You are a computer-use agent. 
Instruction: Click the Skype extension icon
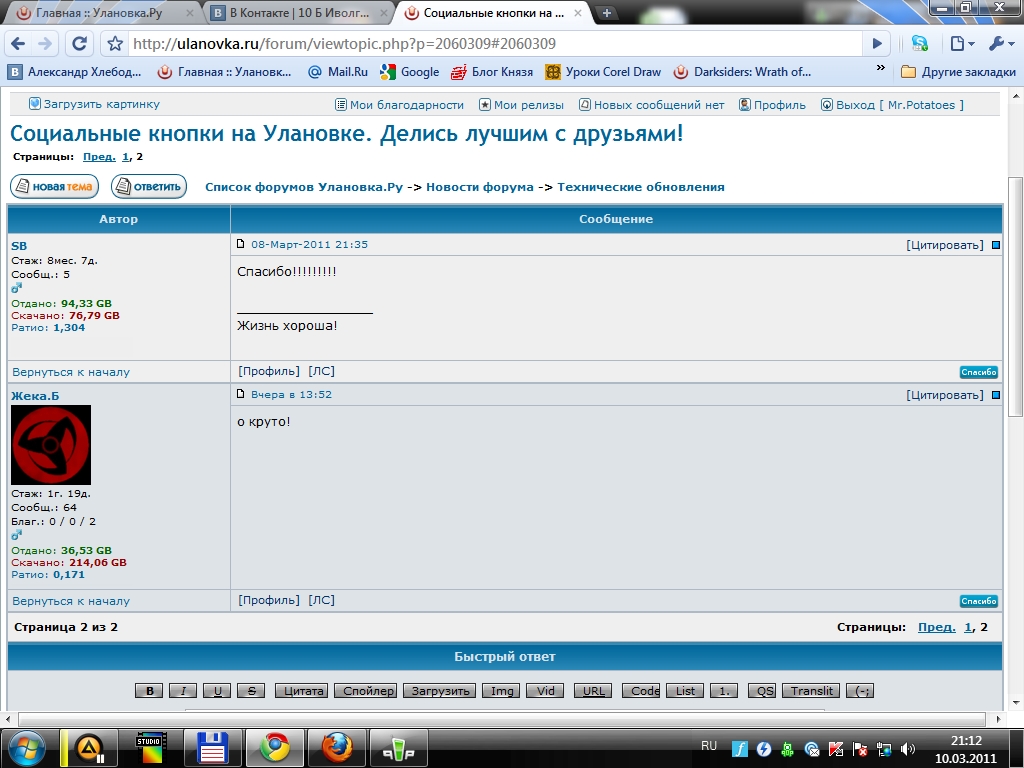(920, 44)
